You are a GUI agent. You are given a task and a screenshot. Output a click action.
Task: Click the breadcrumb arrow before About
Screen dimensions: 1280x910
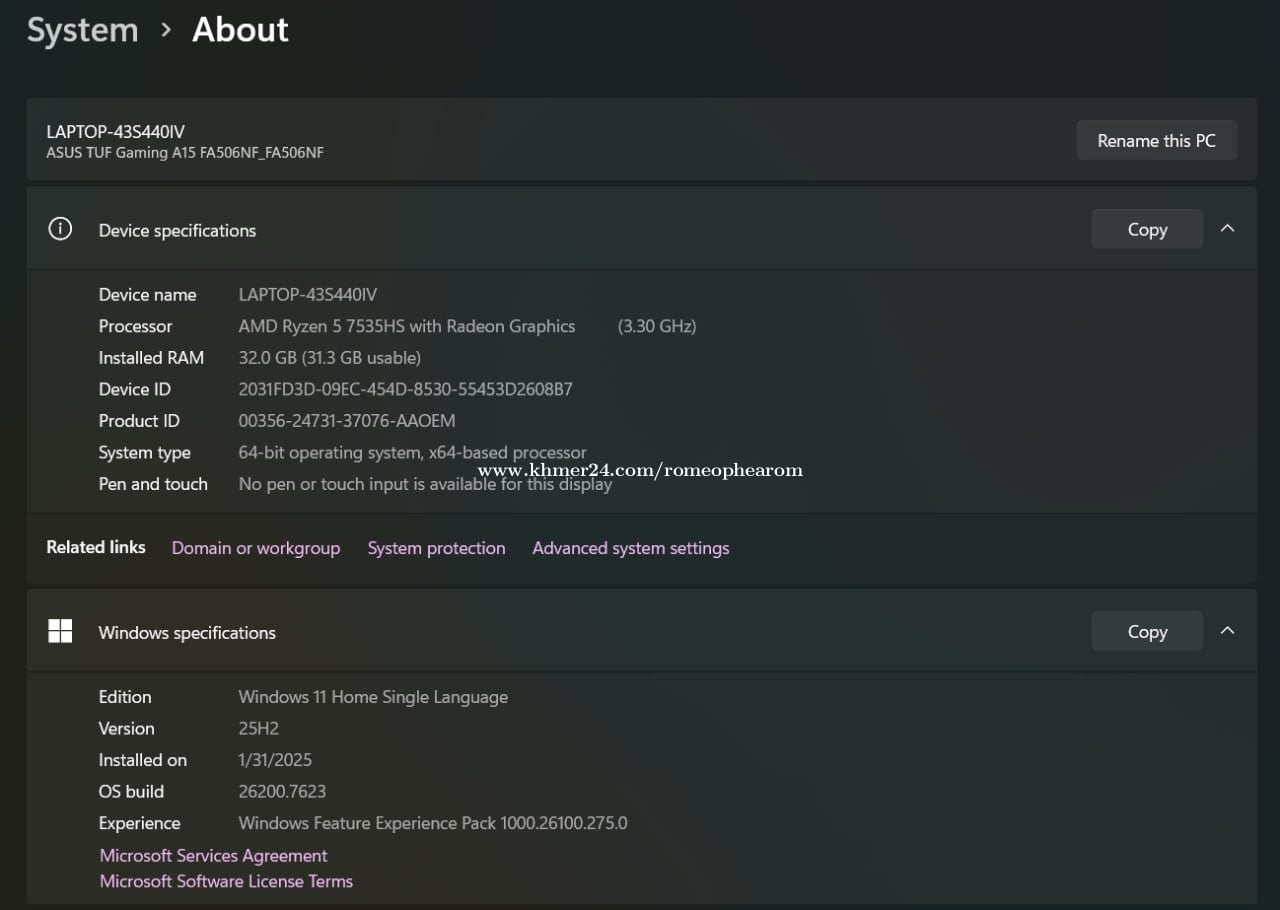[x=166, y=30]
